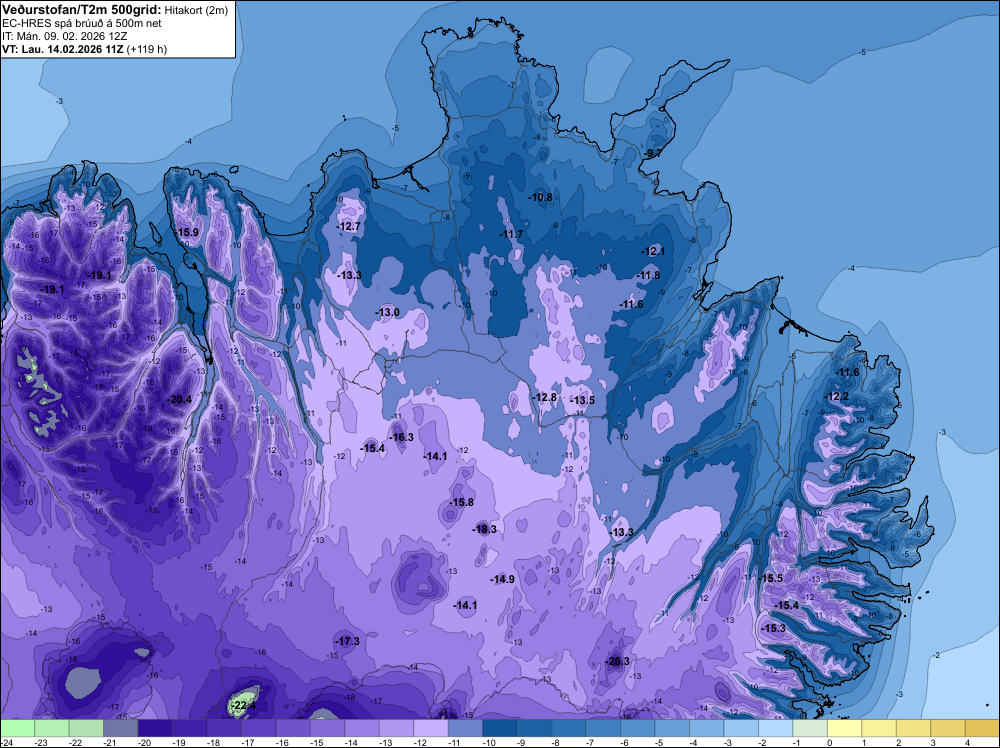Click the -15.5 temperature value

[x=770, y=578]
